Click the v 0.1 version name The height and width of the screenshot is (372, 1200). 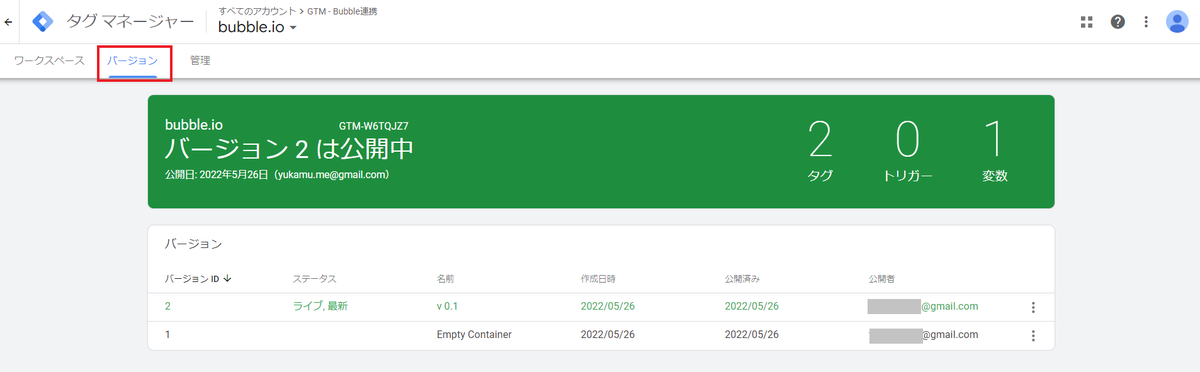[x=447, y=306]
